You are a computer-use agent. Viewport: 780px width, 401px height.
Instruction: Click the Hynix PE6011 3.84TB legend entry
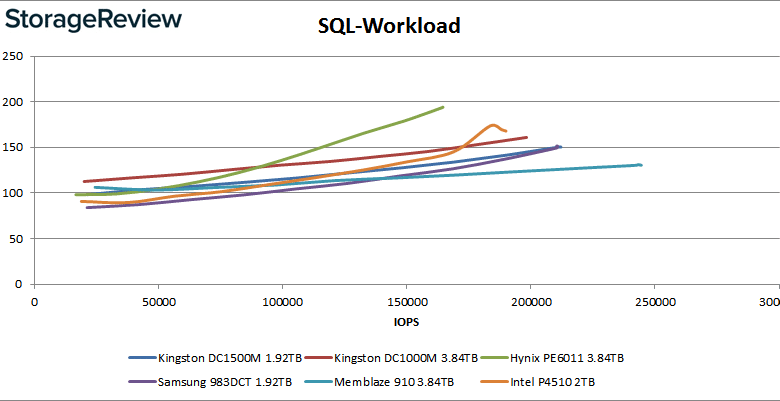pyautogui.click(x=552, y=358)
